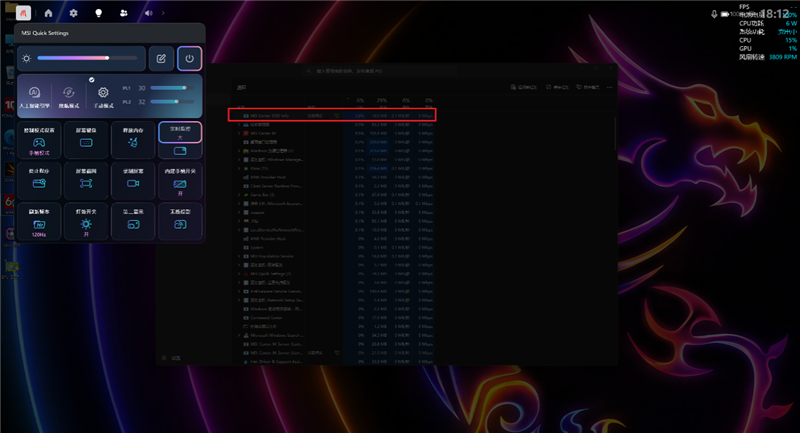Click the green Xbox process icon
The height and width of the screenshot is (433, 800).
point(246,168)
